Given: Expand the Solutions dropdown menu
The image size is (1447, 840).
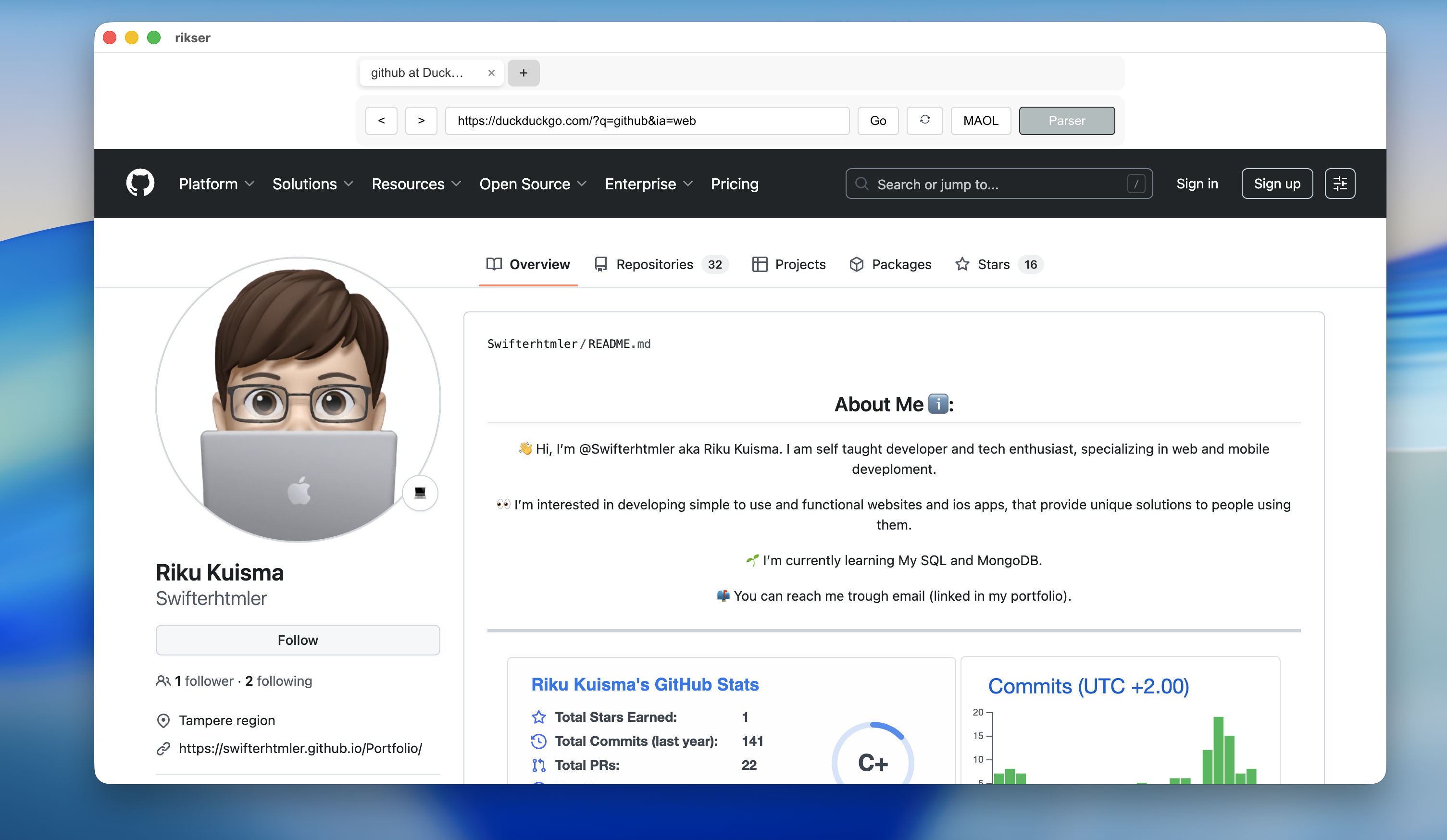Looking at the screenshot, I should click(312, 184).
